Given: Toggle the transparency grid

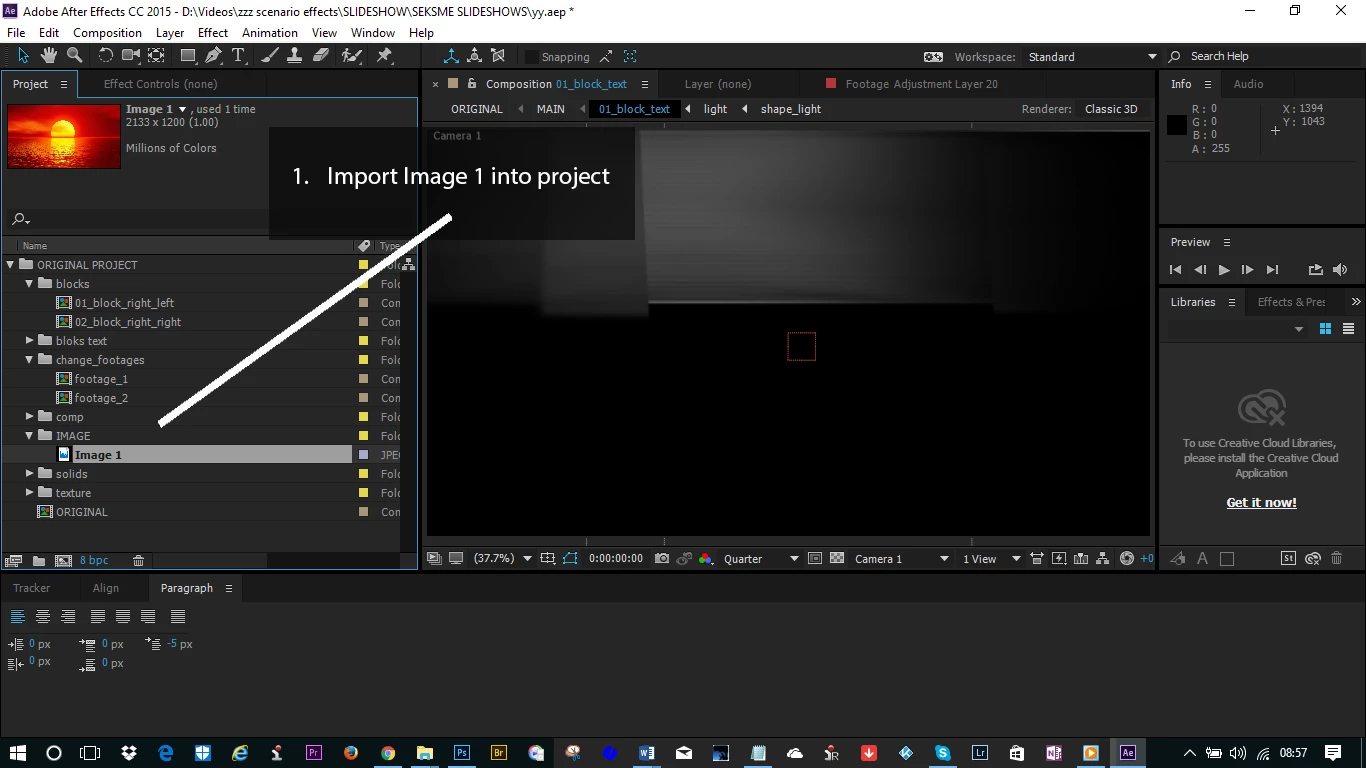Looking at the screenshot, I should 838,559.
